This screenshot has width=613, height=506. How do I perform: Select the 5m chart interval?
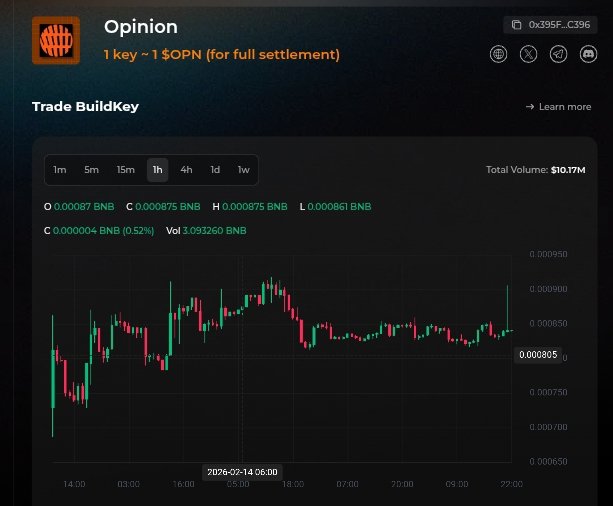[x=91, y=170]
